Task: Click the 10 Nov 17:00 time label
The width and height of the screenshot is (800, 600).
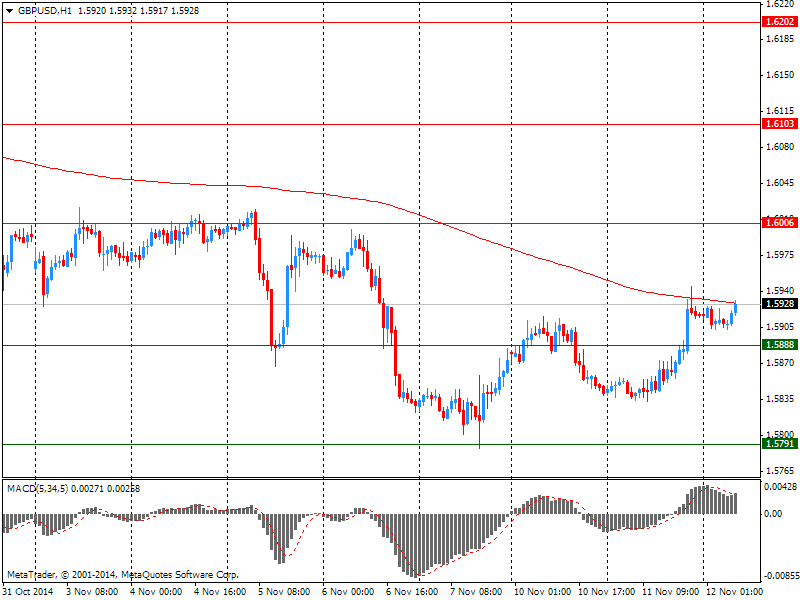Action: (x=607, y=591)
